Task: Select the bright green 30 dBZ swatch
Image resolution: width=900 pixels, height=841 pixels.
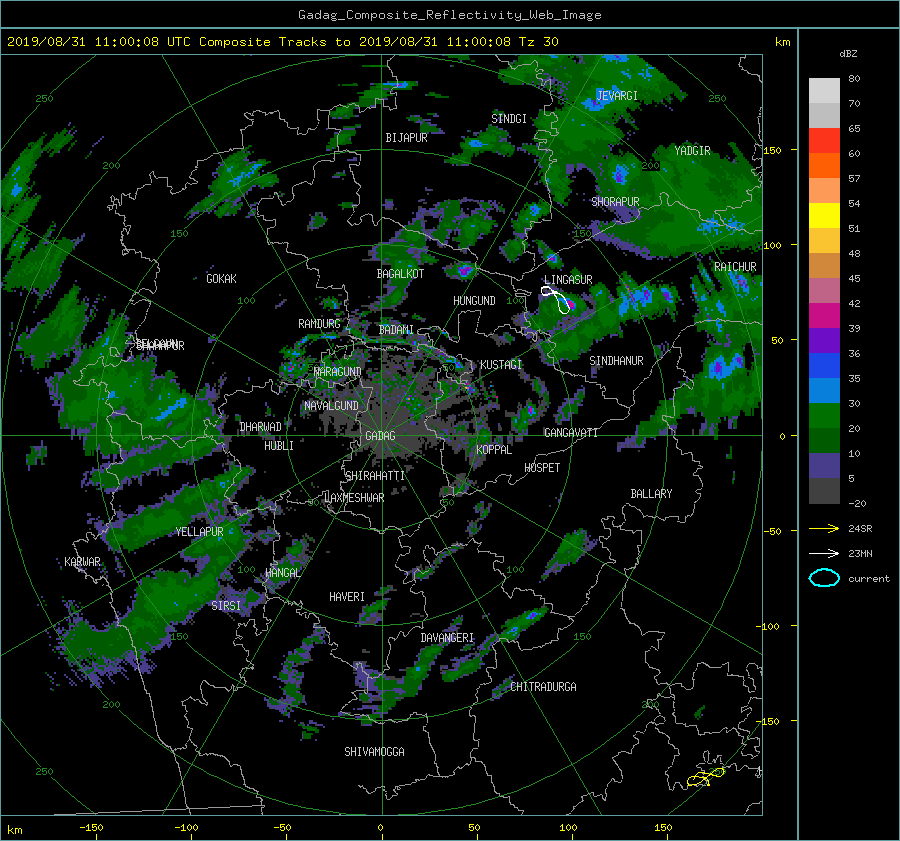Action: pos(824,416)
